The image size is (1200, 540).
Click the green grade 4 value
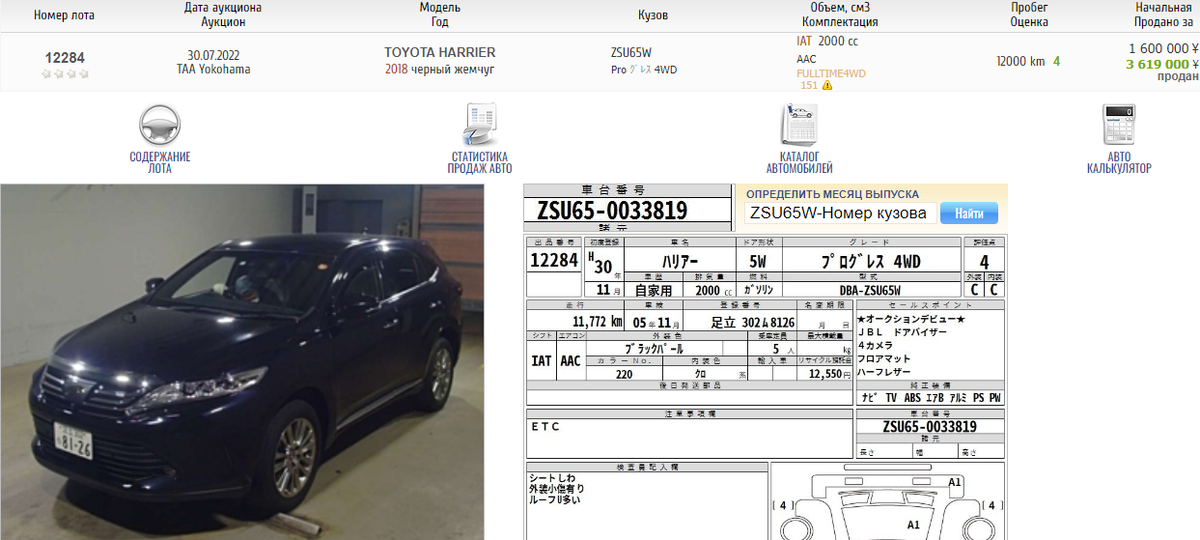(x=1056, y=61)
